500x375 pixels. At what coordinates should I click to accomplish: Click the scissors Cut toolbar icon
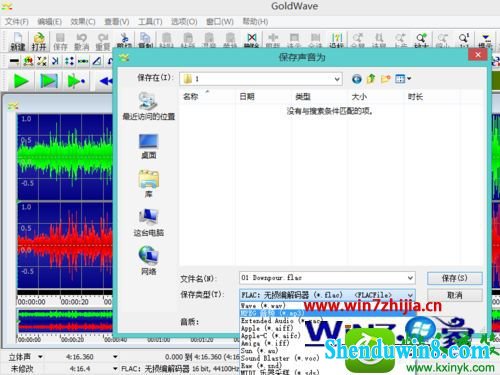[x=124, y=39]
